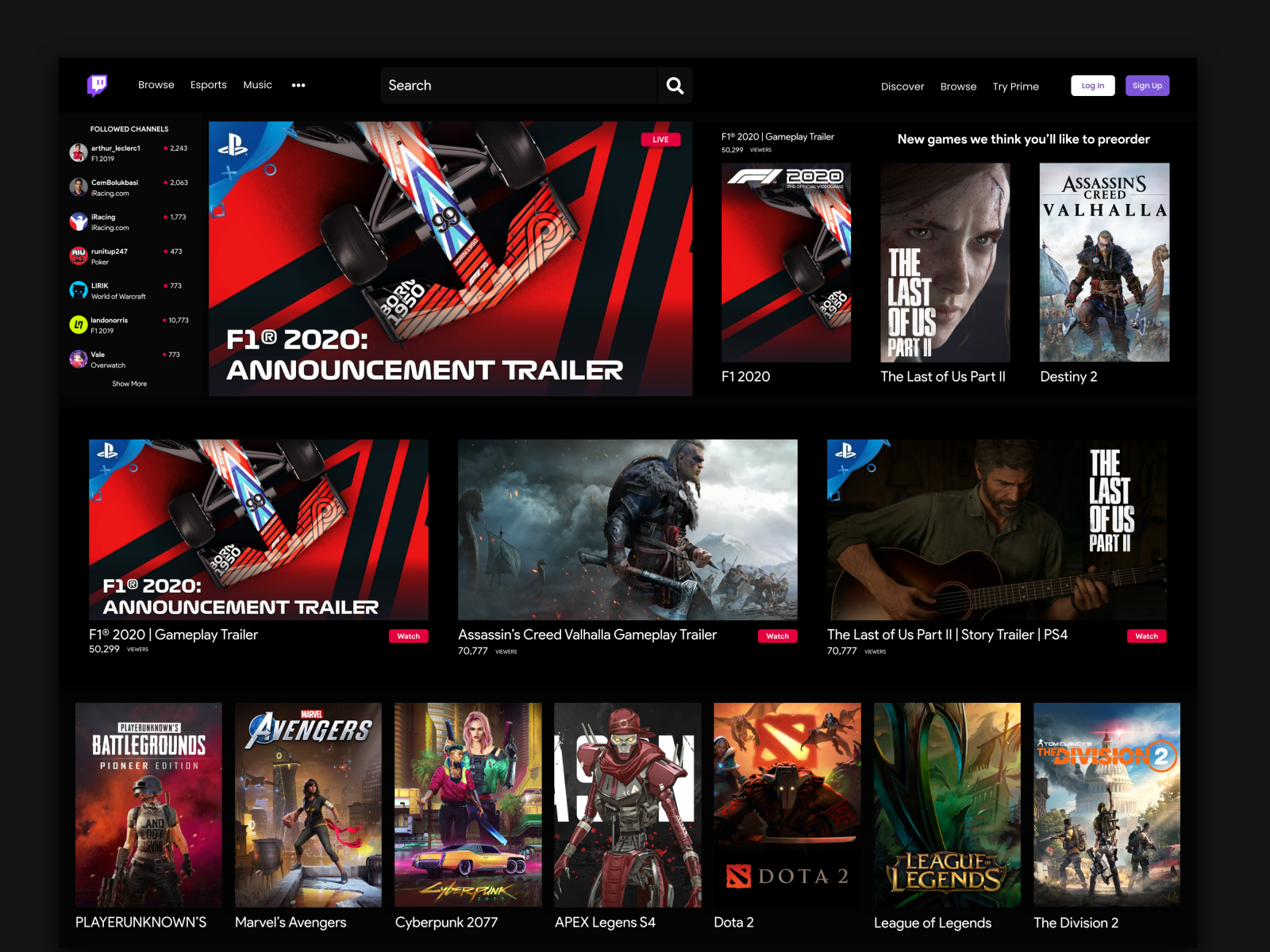Open Browse next to Discover
Image resolution: width=1270 pixels, height=952 pixels.
[958, 86]
